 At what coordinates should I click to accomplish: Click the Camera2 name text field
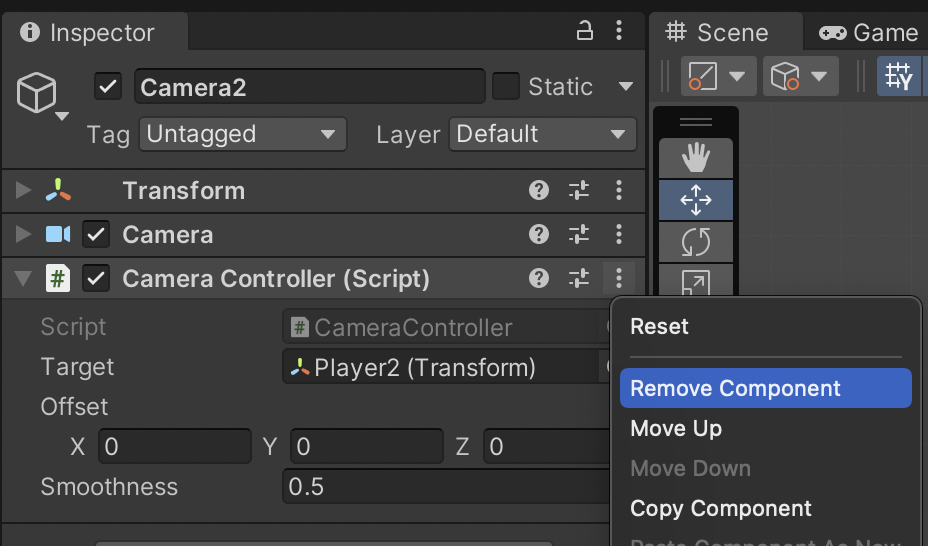point(309,87)
